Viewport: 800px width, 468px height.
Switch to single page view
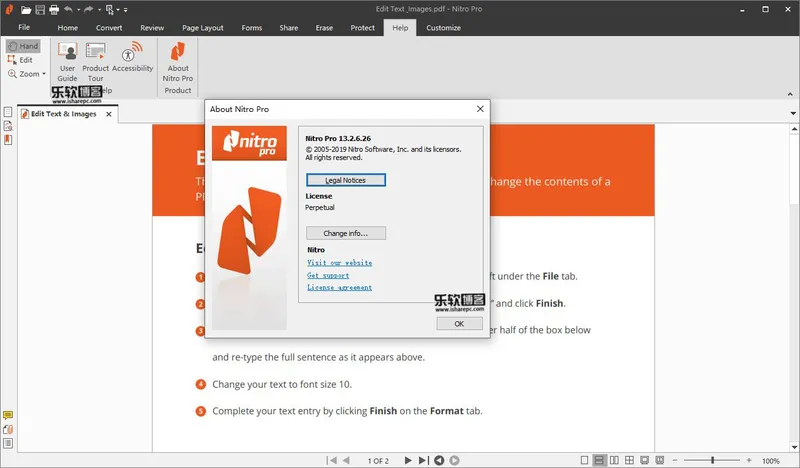pyautogui.click(x=585, y=460)
